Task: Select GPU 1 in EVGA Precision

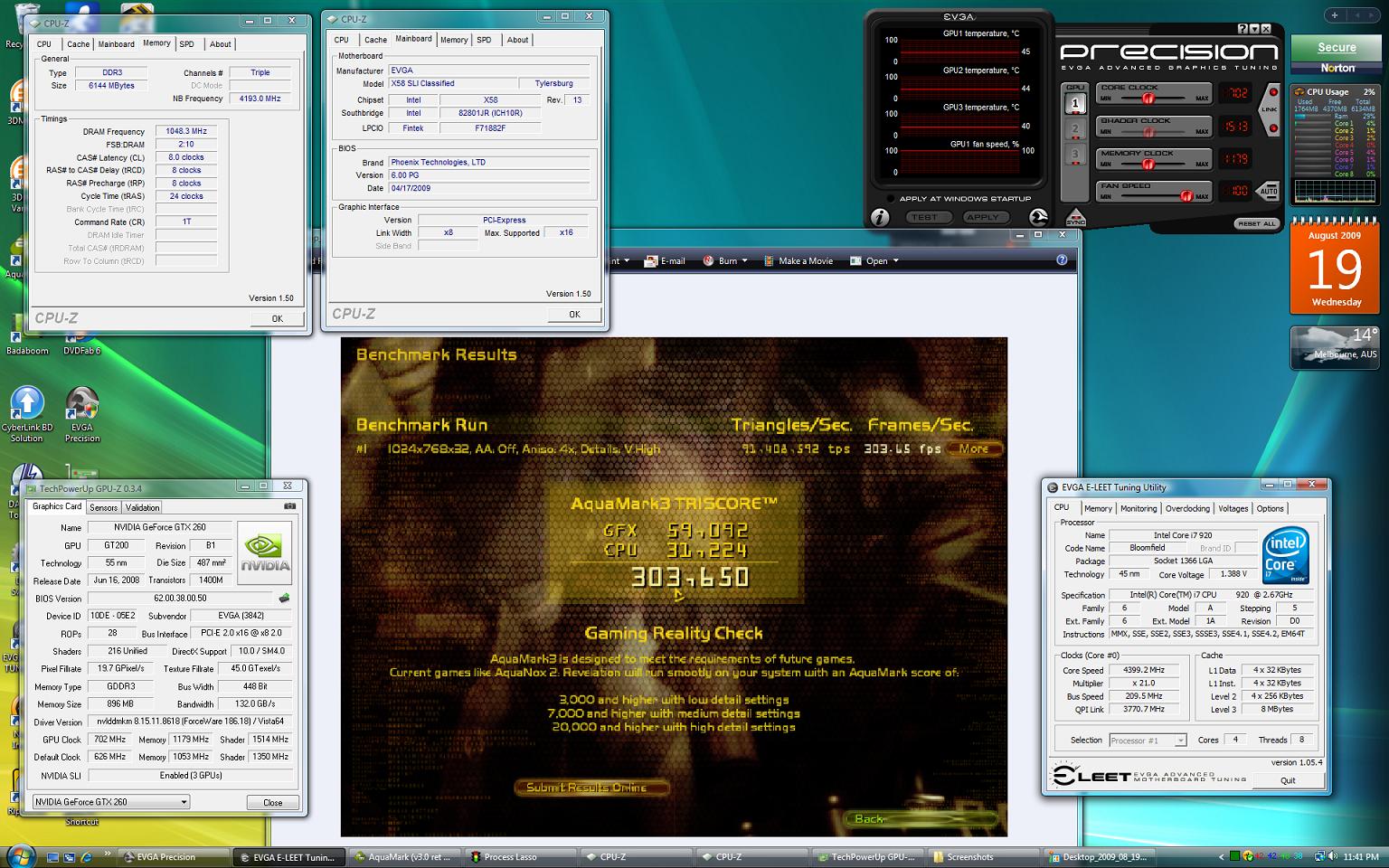Action: click(1075, 103)
